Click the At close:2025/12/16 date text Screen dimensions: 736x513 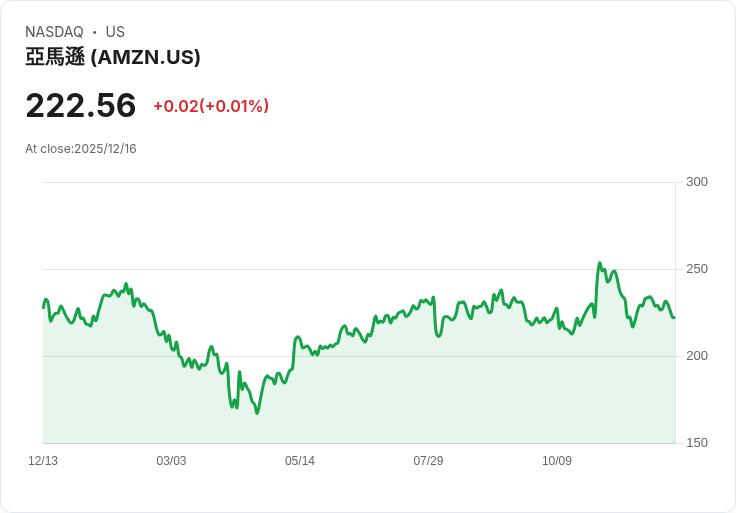coord(81,149)
